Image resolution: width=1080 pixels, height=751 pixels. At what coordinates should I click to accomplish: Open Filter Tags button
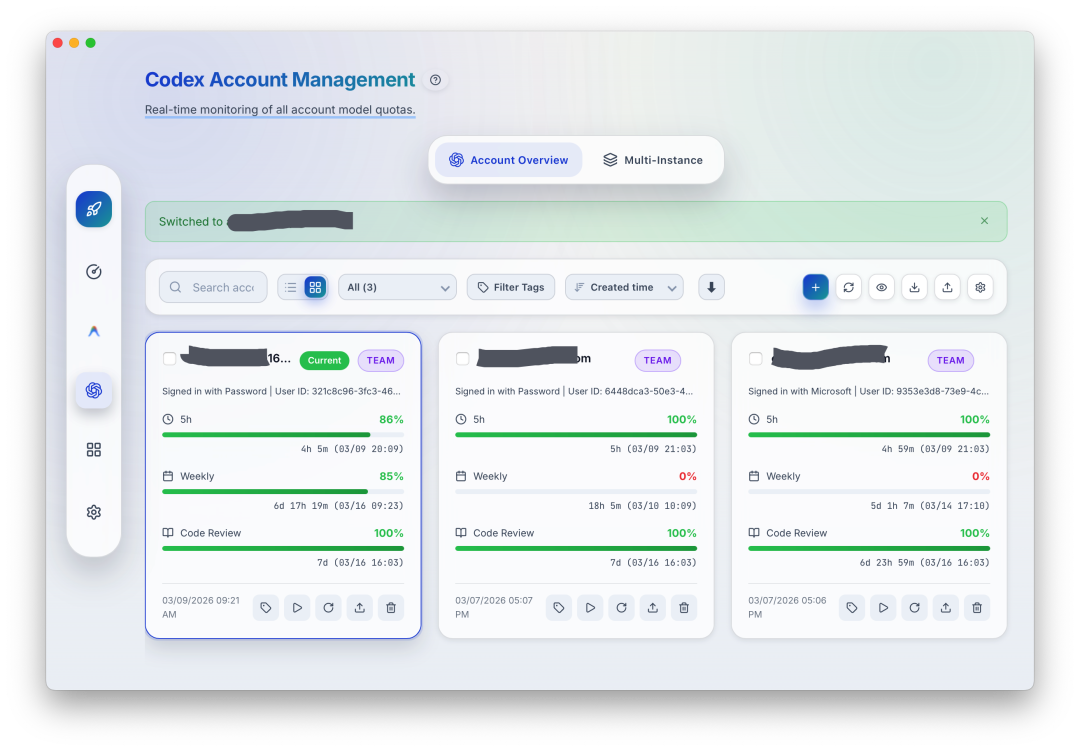[x=510, y=287]
